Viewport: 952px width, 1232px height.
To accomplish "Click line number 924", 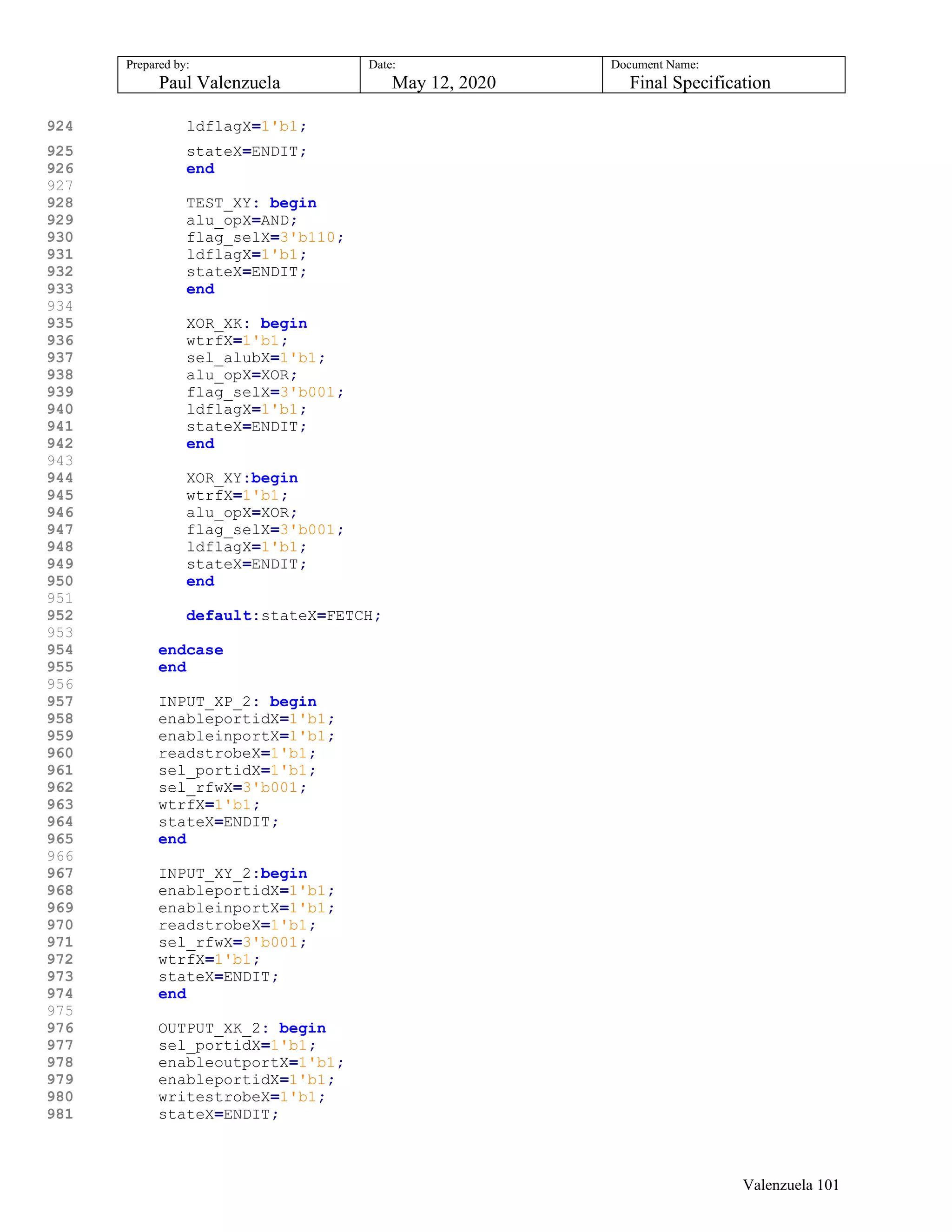I will click(60, 126).
